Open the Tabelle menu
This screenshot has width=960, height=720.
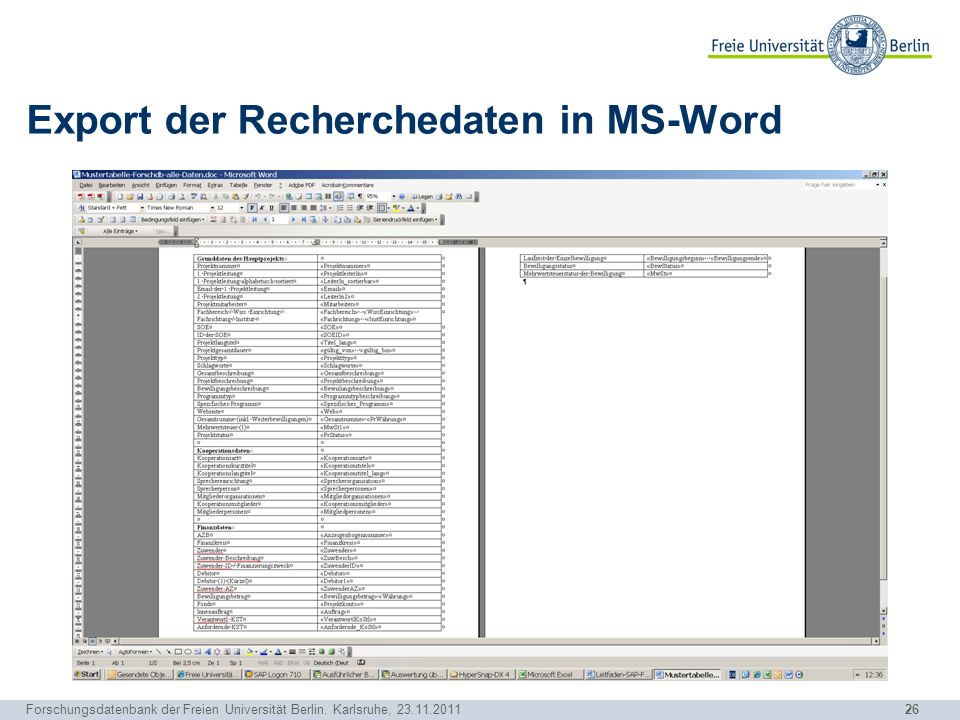[x=238, y=185]
